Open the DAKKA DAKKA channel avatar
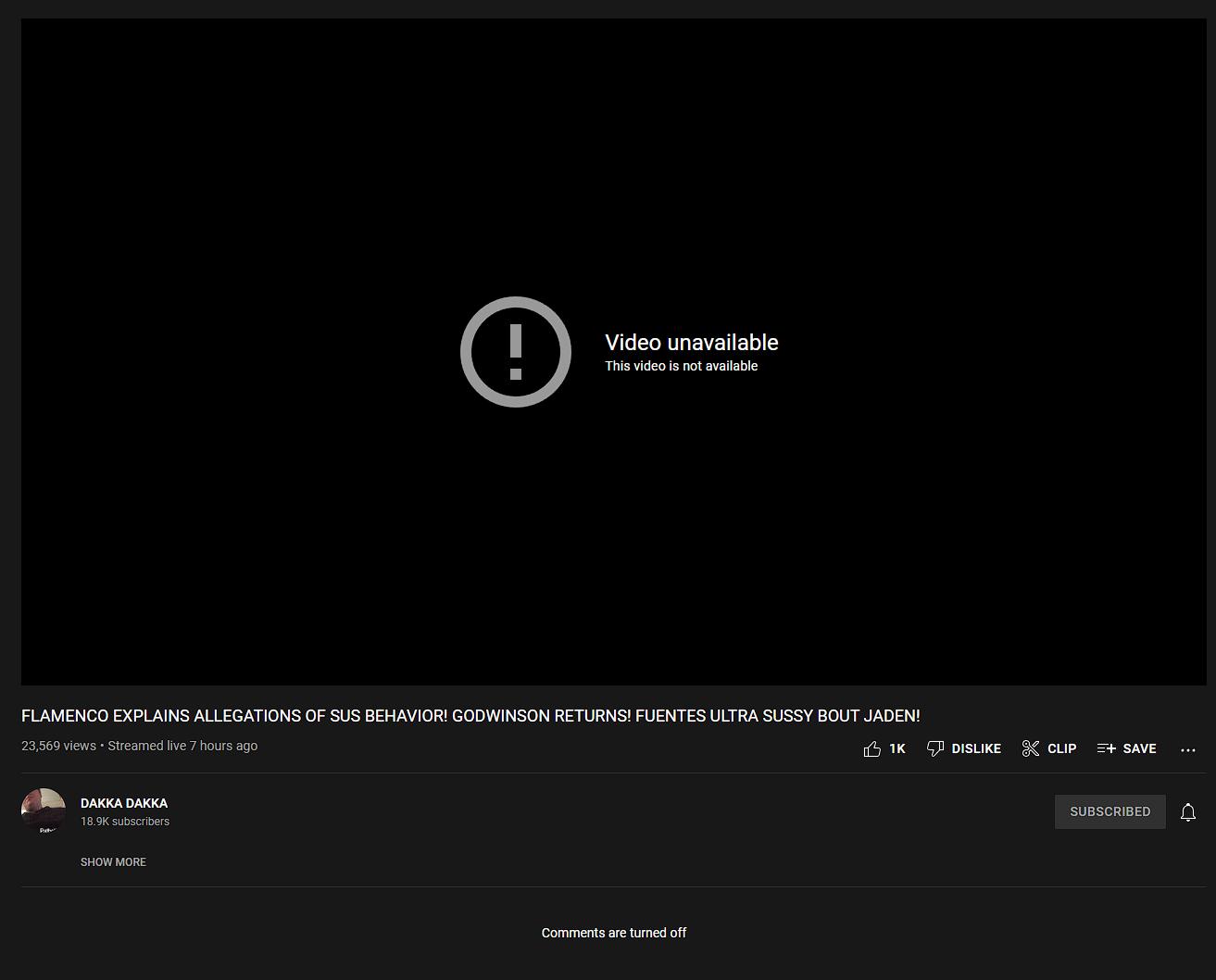 [44, 810]
